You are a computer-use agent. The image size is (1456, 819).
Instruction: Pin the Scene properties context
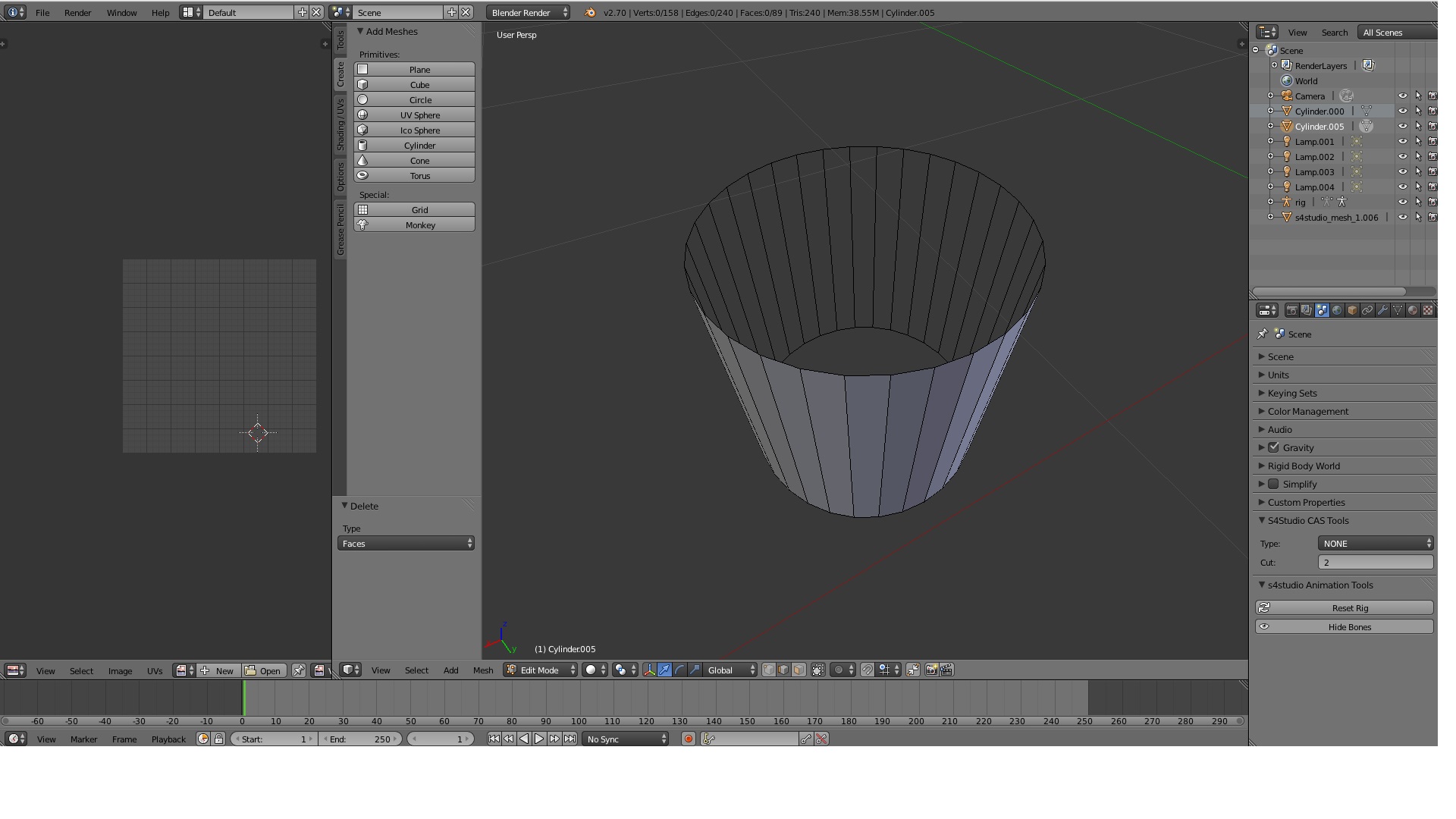pos(1263,334)
